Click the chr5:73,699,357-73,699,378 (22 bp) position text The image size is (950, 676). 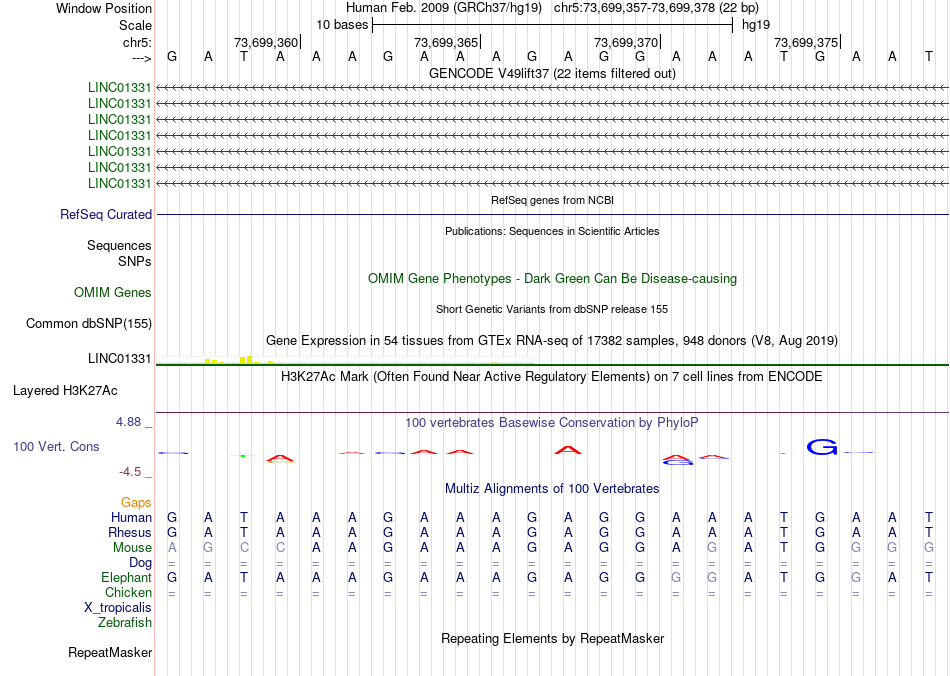(656, 8)
